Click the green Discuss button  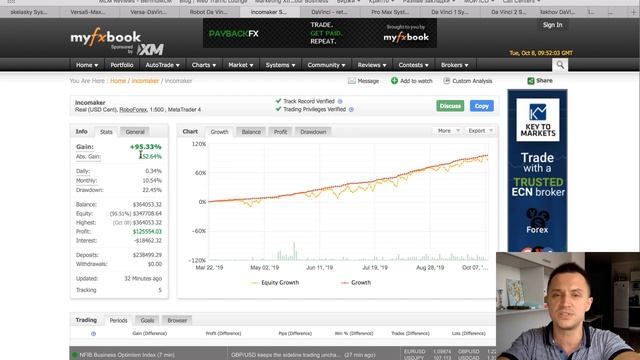450,106
